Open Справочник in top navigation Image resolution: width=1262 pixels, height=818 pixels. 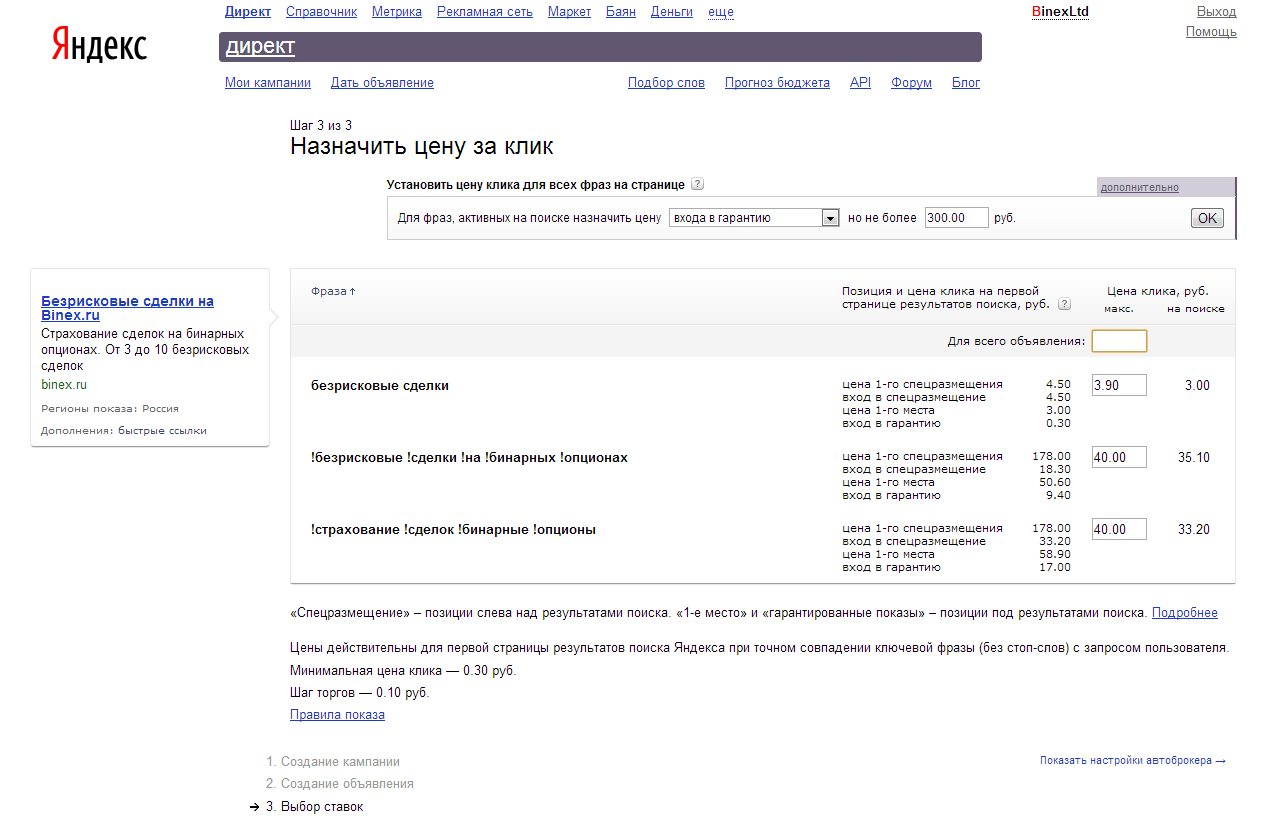tap(321, 12)
